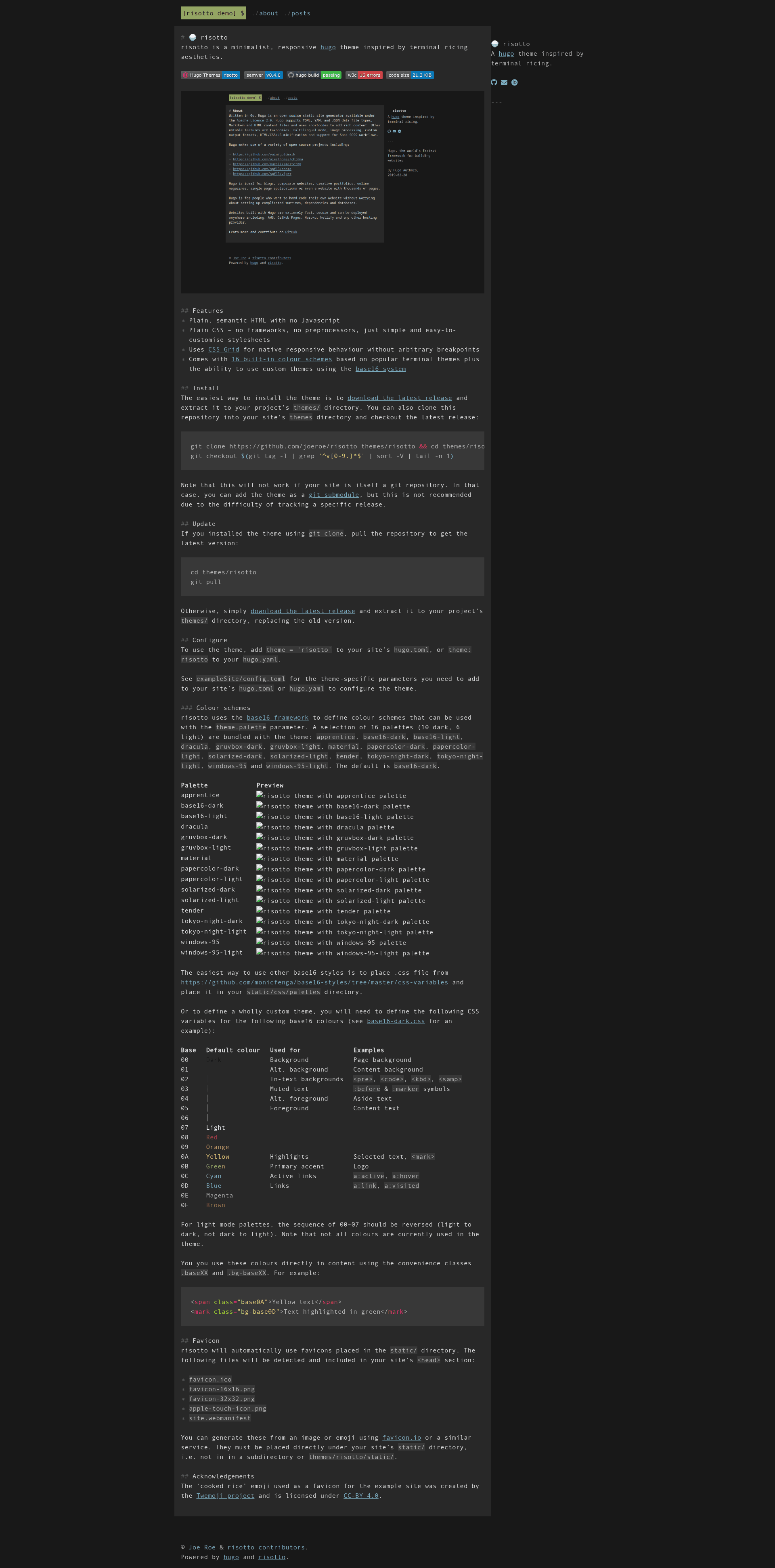This screenshot has width=775, height=1568.
Task: Open the risotto contributors footer link
Action: pos(266,1547)
